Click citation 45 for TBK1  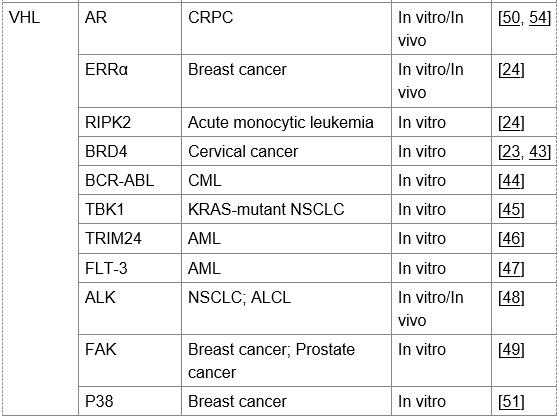tap(511, 210)
